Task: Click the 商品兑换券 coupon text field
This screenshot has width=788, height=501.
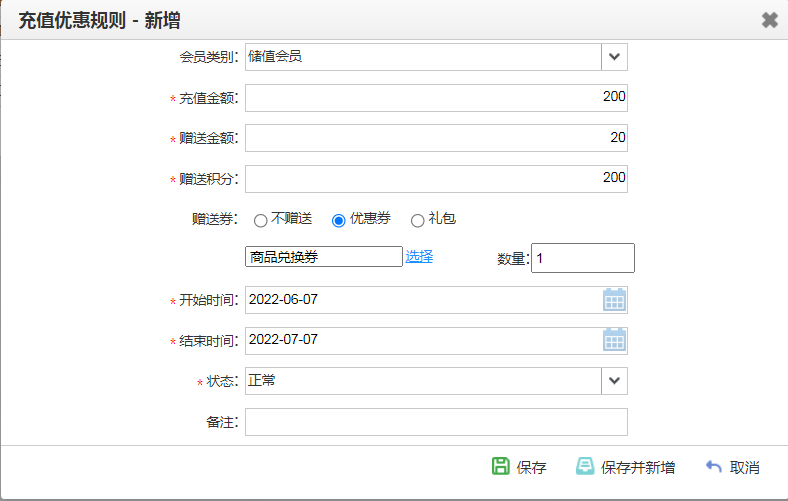Action: coord(324,257)
